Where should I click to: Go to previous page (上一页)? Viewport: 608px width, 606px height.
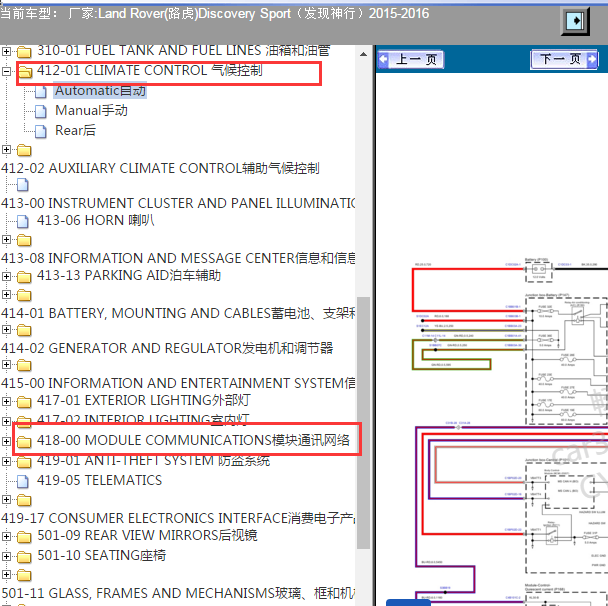[411, 60]
